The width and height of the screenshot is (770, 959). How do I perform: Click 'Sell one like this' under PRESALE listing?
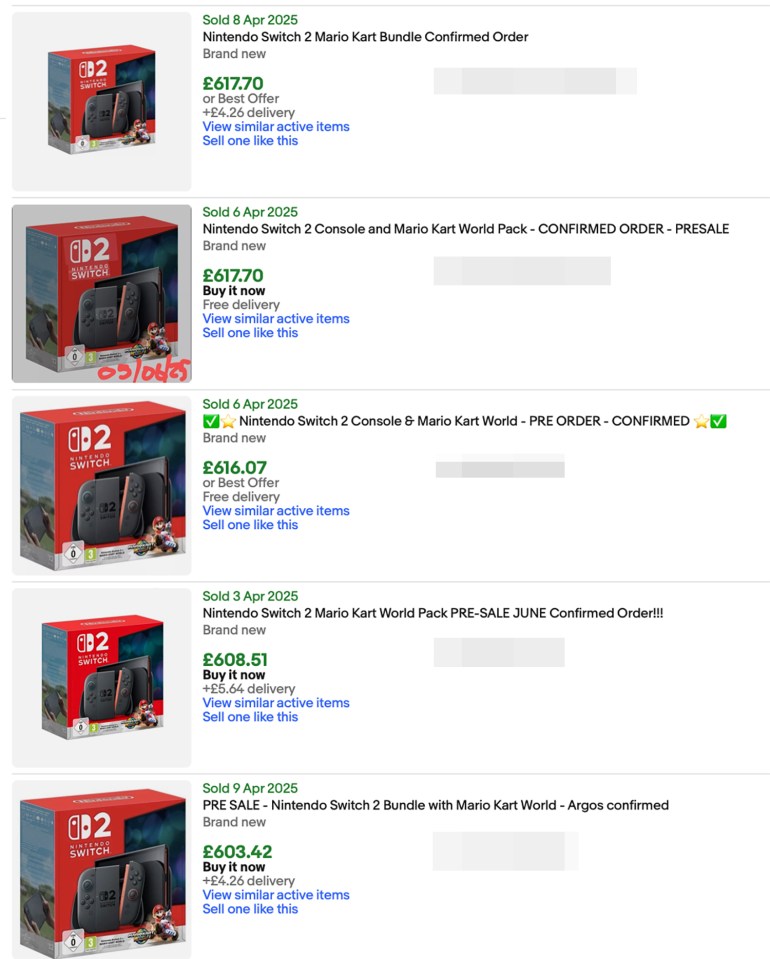(250, 333)
